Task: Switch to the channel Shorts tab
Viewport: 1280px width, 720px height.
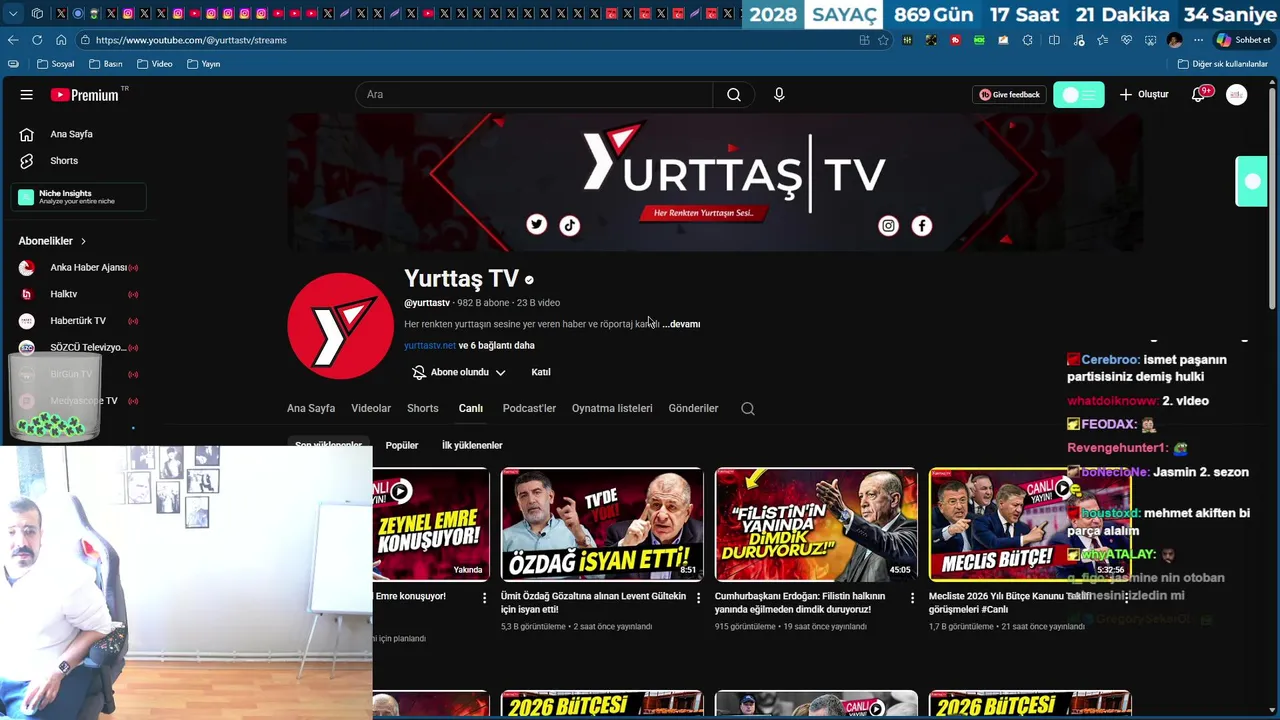Action: pos(423,408)
